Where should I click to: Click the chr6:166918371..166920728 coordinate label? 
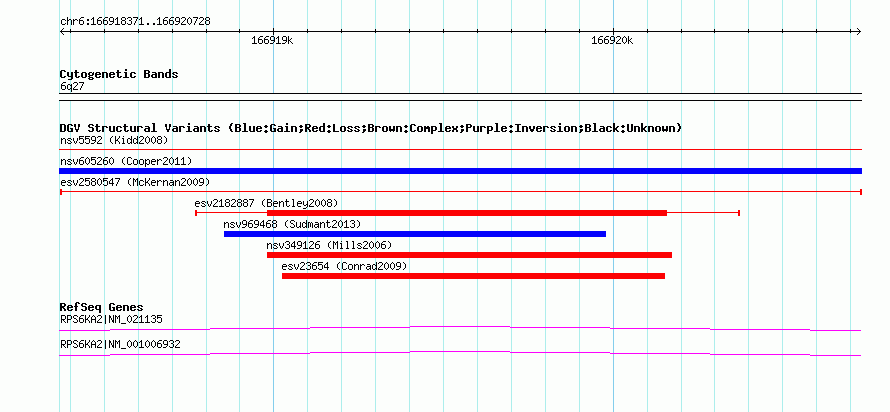(135, 21)
